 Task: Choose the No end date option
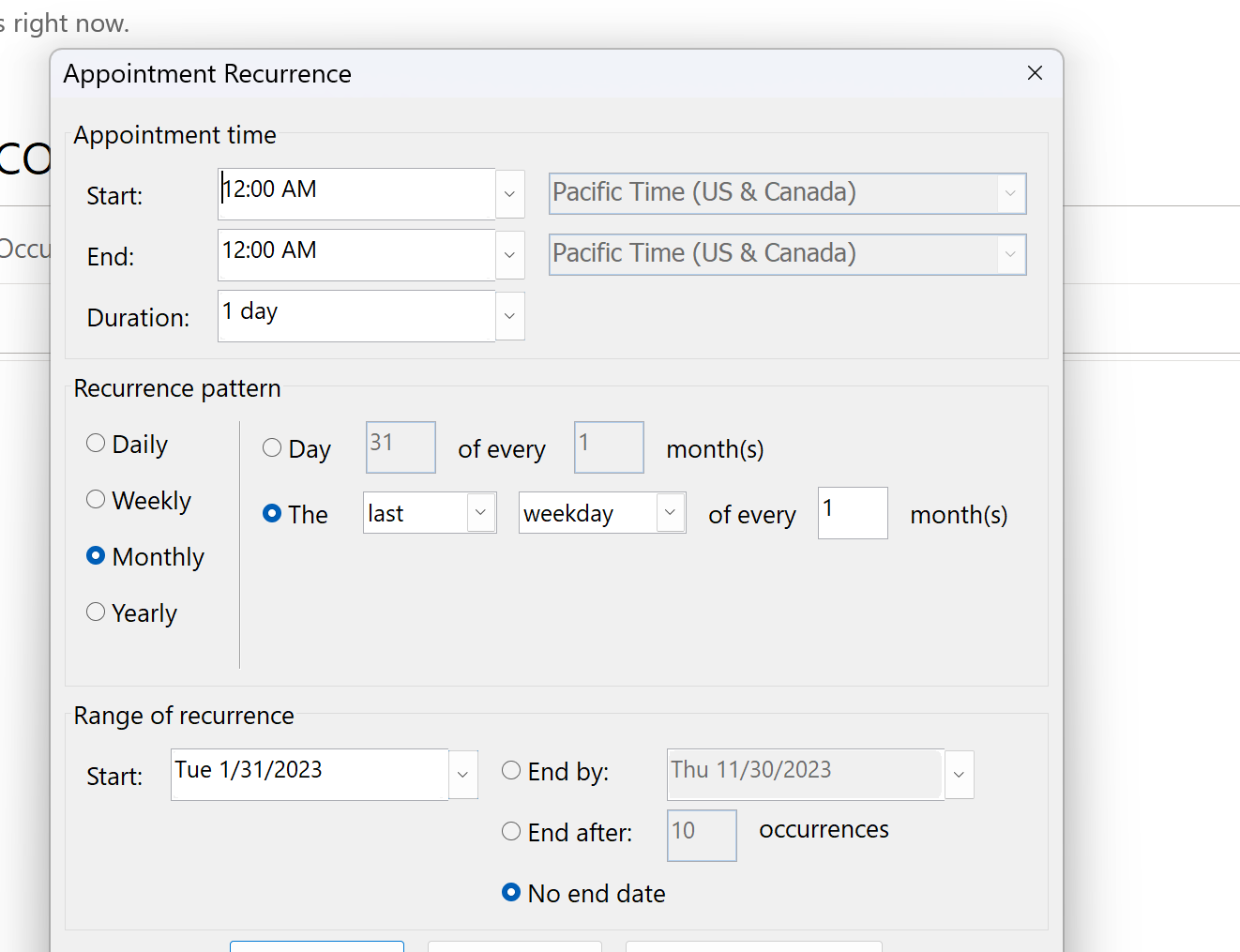pyautogui.click(x=511, y=893)
